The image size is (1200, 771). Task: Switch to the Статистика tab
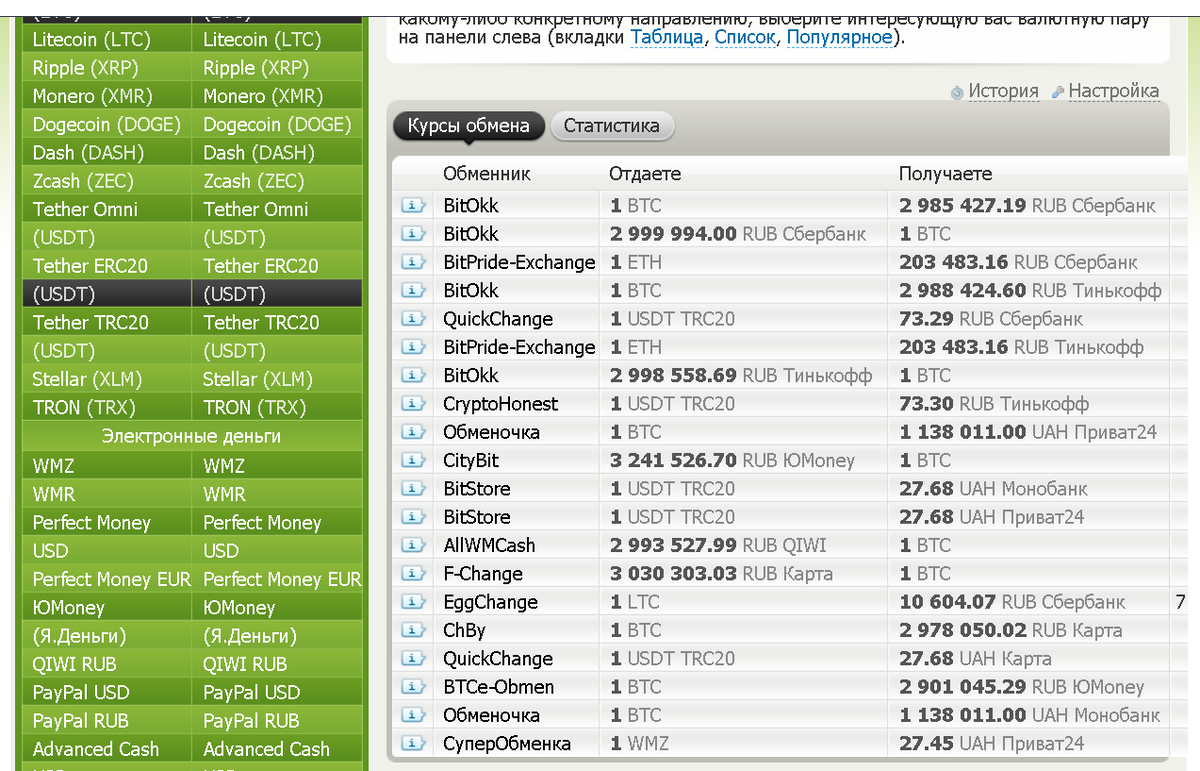click(612, 126)
